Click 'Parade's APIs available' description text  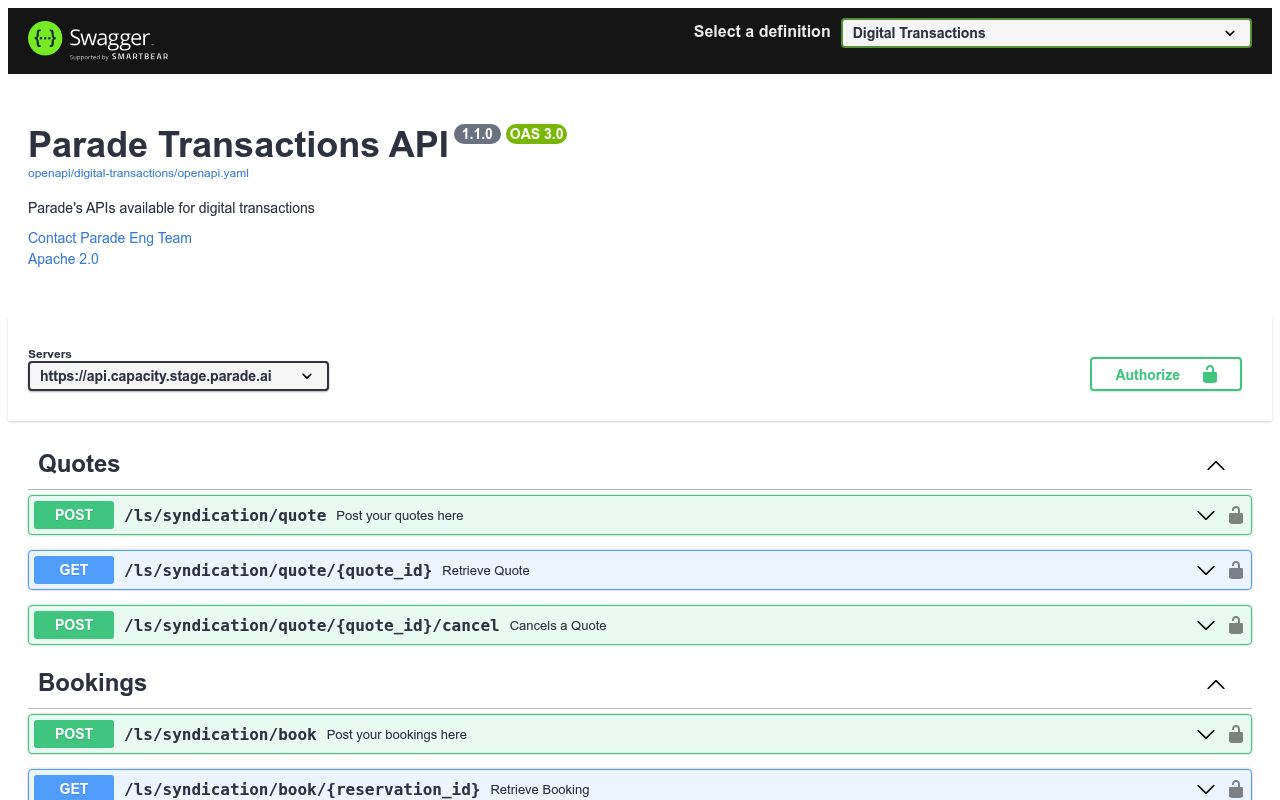[x=171, y=208]
